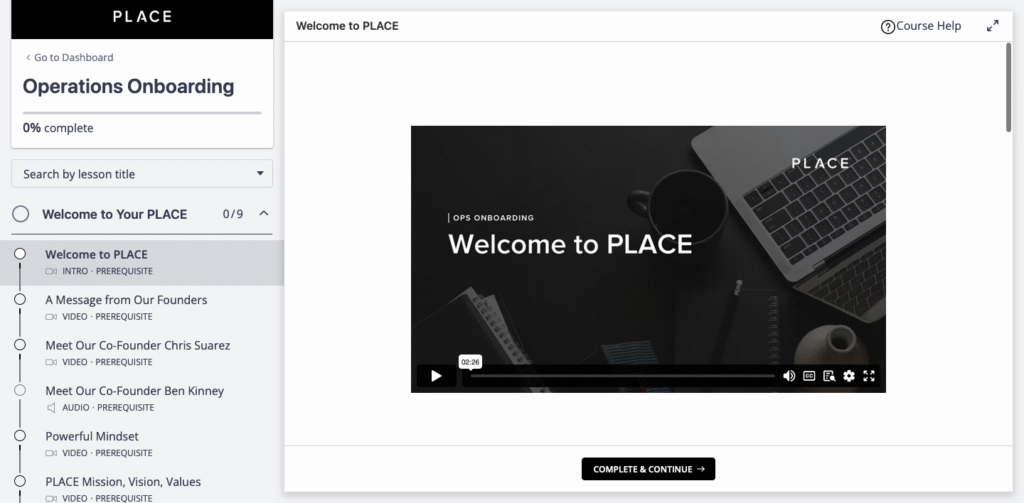Toggle completion circle for Welcome to PLACE lesson
This screenshot has height=503, width=1024.
click(x=20, y=254)
